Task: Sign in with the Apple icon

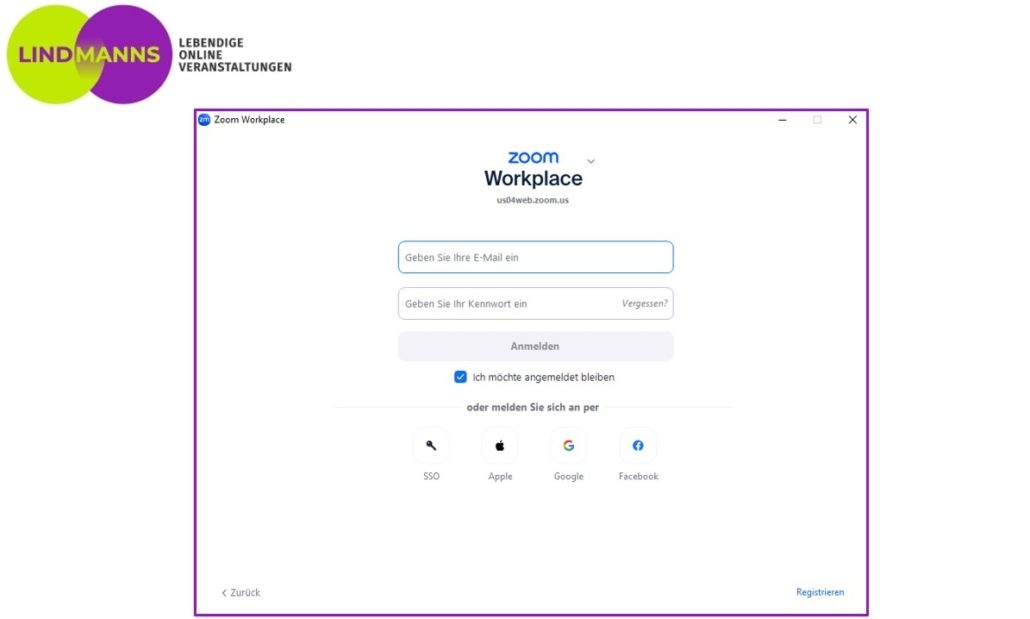Action: 500,446
